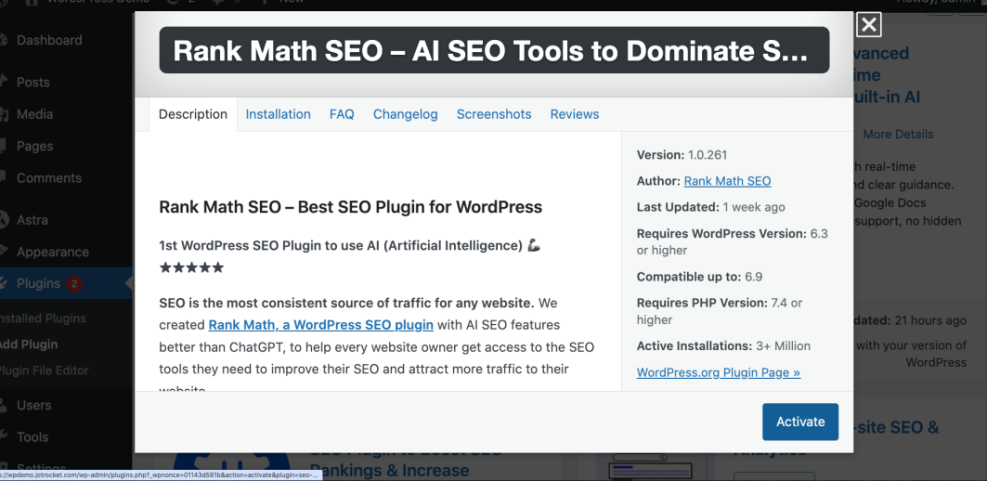
Task: Open WordPress.org Plugin Page link
Action: [718, 373]
